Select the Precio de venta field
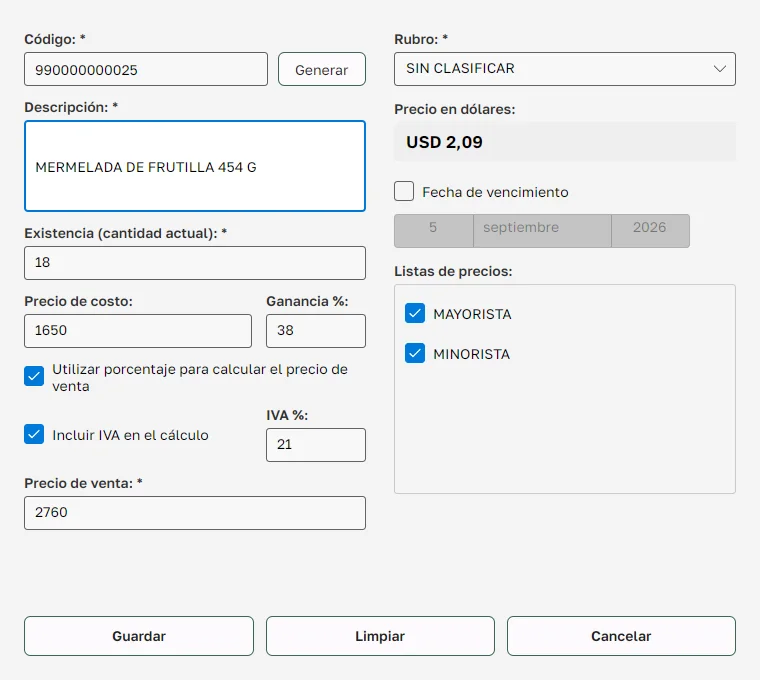The image size is (760, 680). tap(195, 513)
